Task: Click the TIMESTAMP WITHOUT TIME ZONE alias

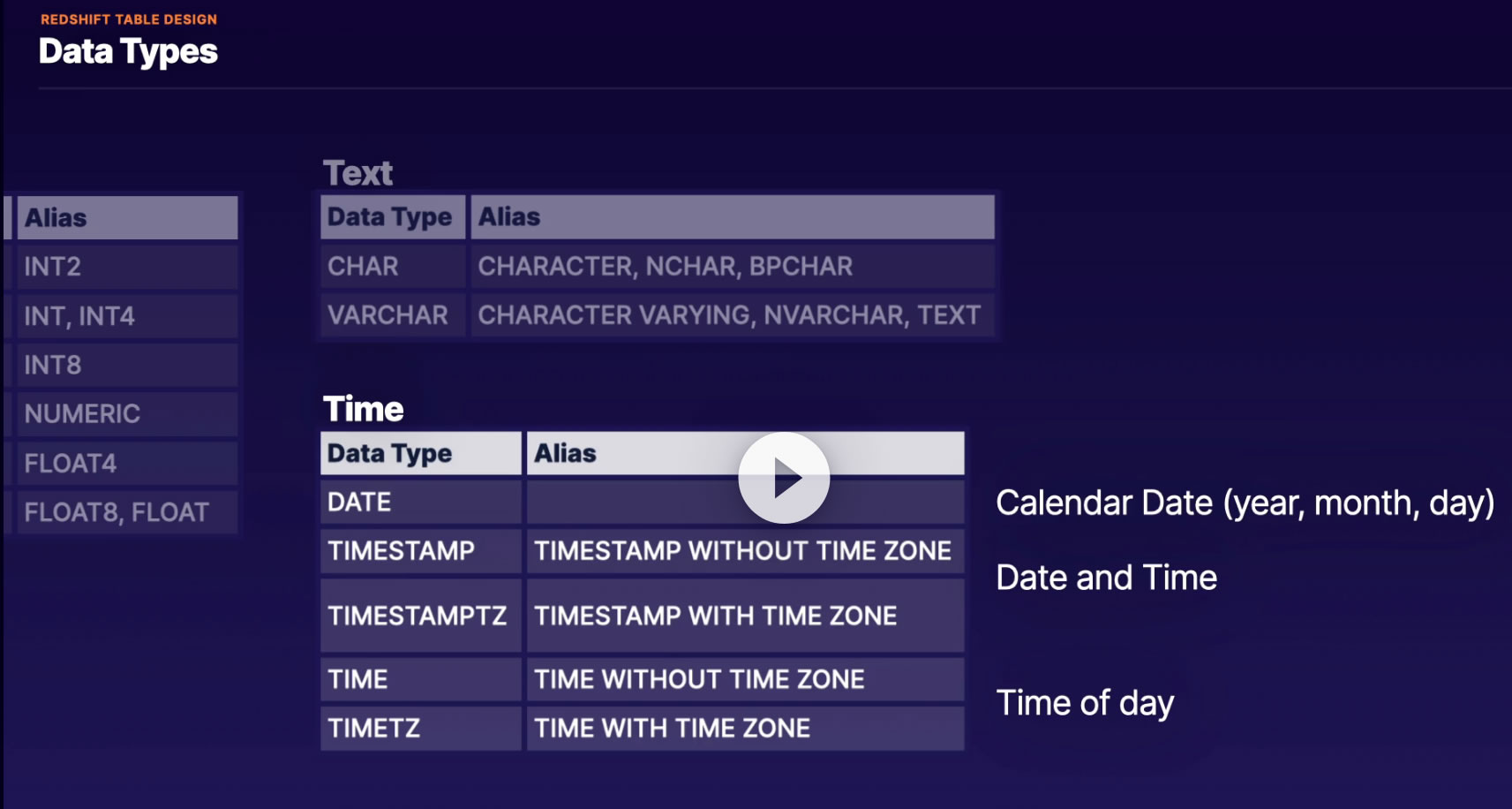Action: click(x=742, y=550)
